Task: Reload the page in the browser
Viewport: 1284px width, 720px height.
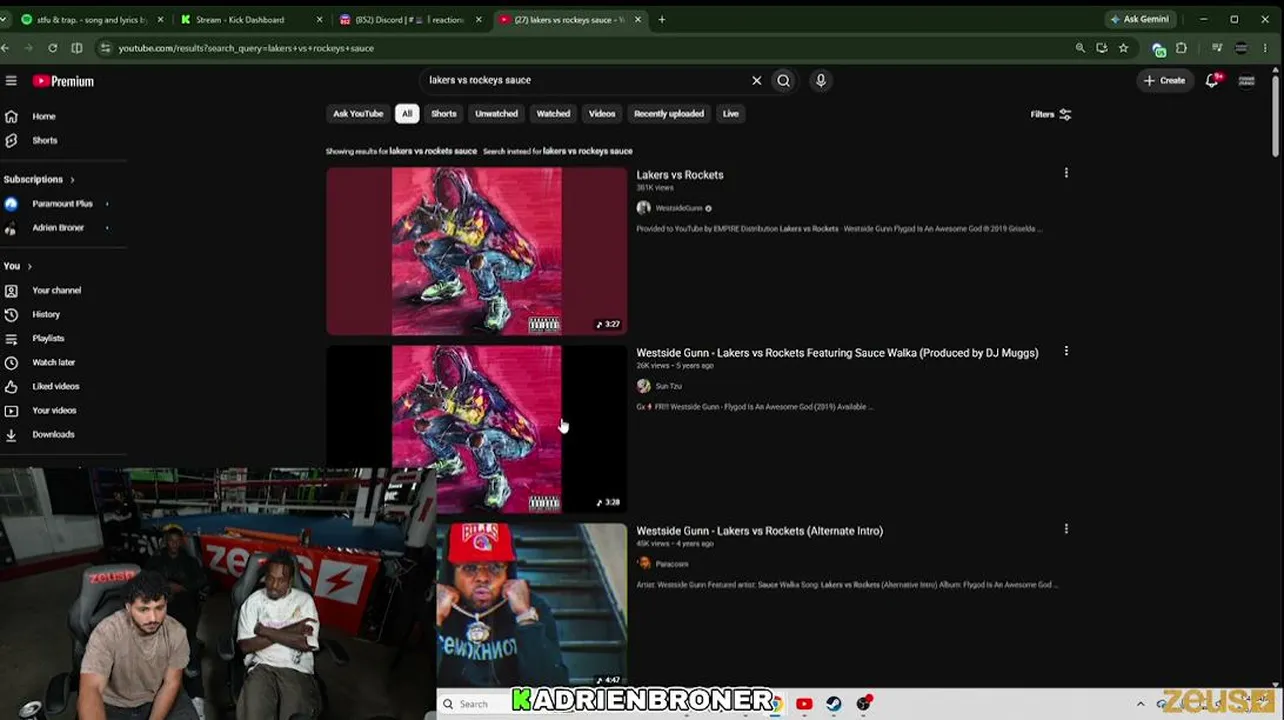Action: tap(52, 48)
